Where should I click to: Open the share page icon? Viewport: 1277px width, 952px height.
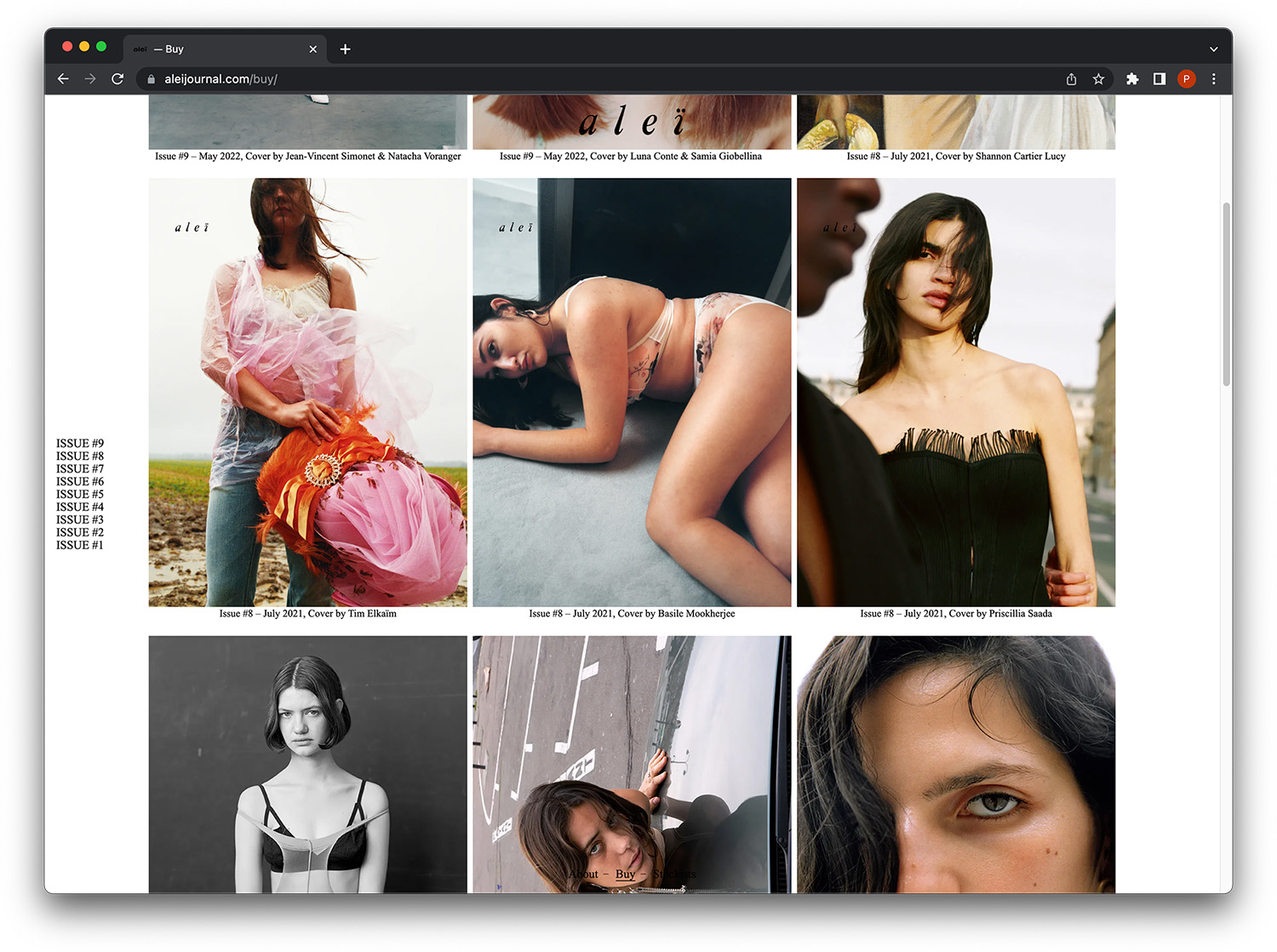click(x=1071, y=79)
